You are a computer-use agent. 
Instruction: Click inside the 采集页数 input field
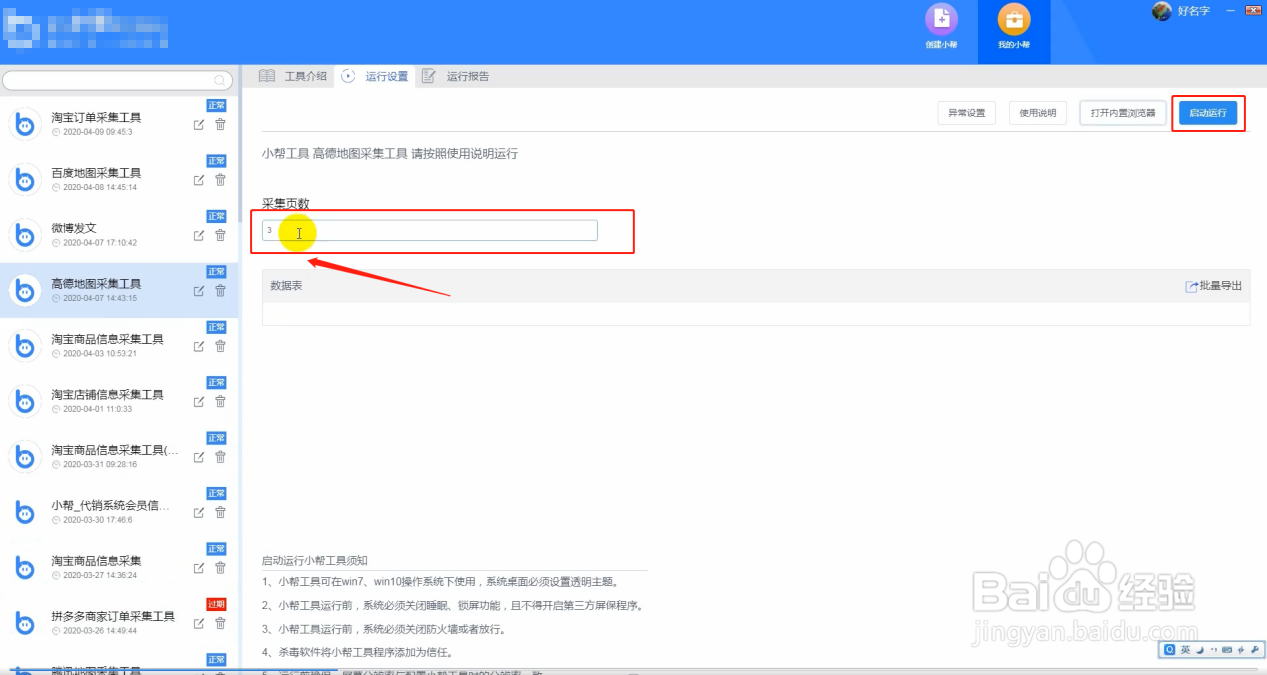[x=430, y=230]
